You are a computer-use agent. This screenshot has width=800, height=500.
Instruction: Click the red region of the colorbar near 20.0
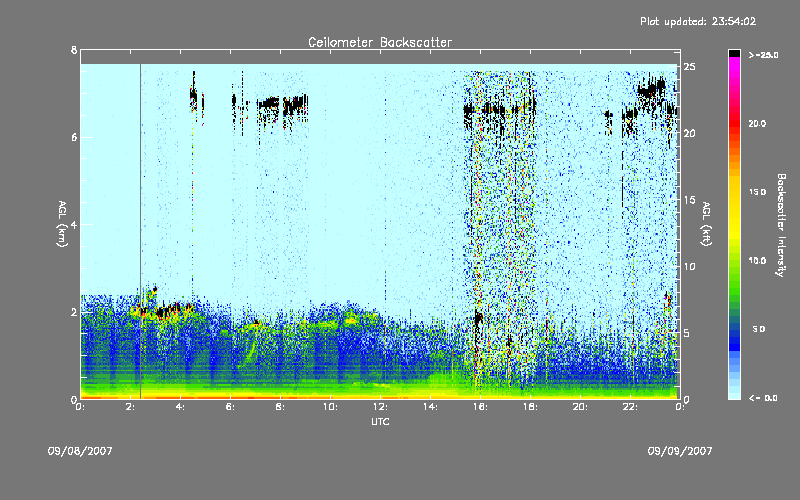click(734, 124)
